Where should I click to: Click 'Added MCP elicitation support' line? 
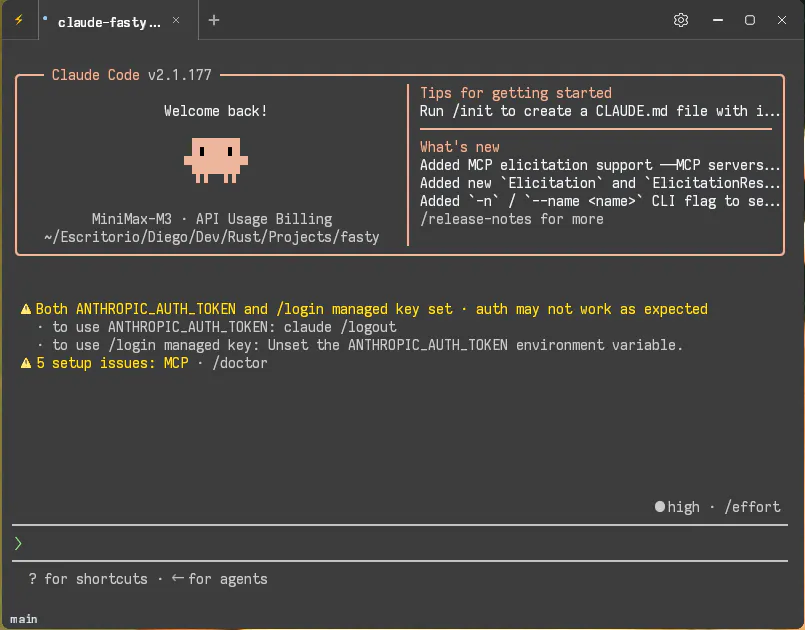[600, 165]
